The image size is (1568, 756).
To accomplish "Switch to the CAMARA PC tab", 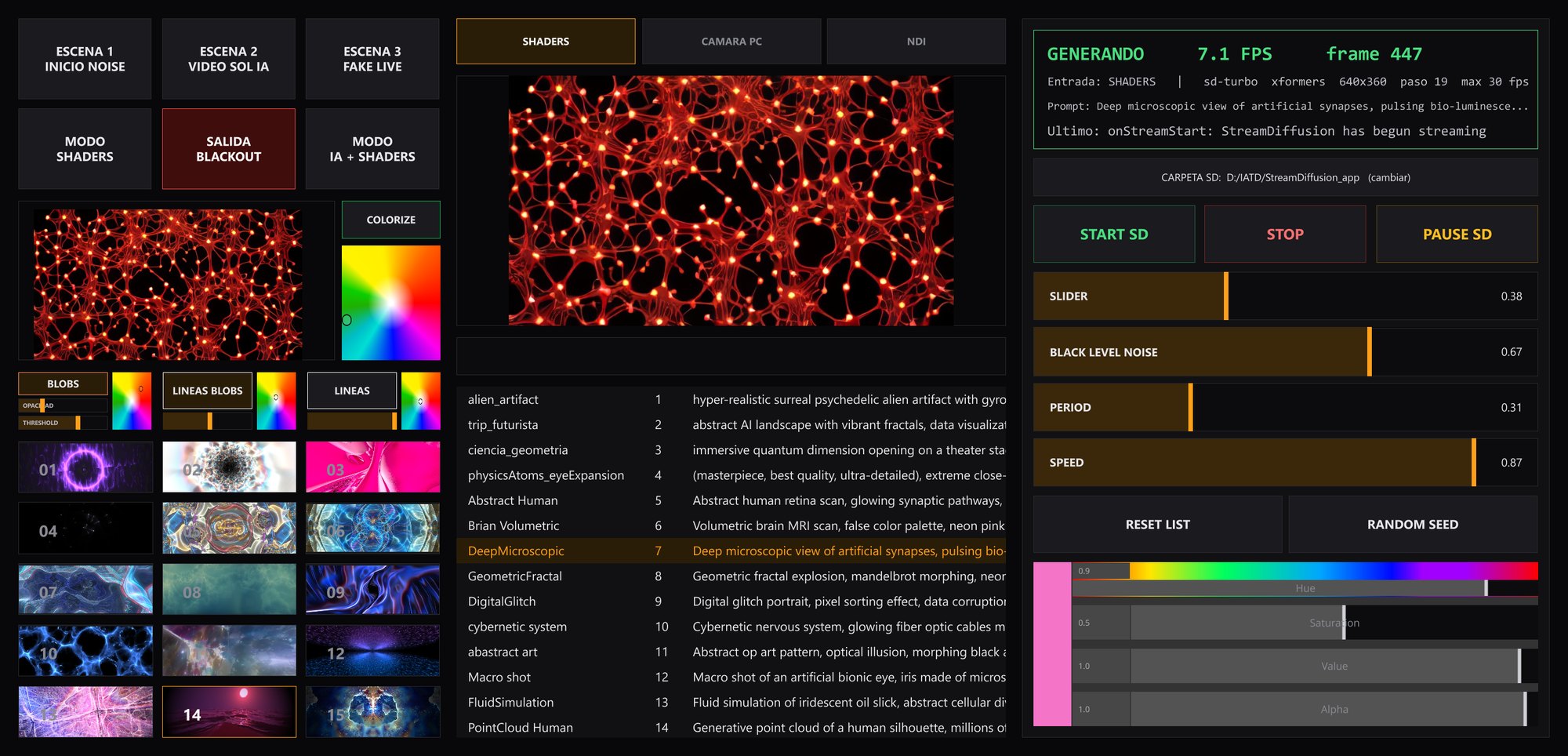I will tap(731, 42).
